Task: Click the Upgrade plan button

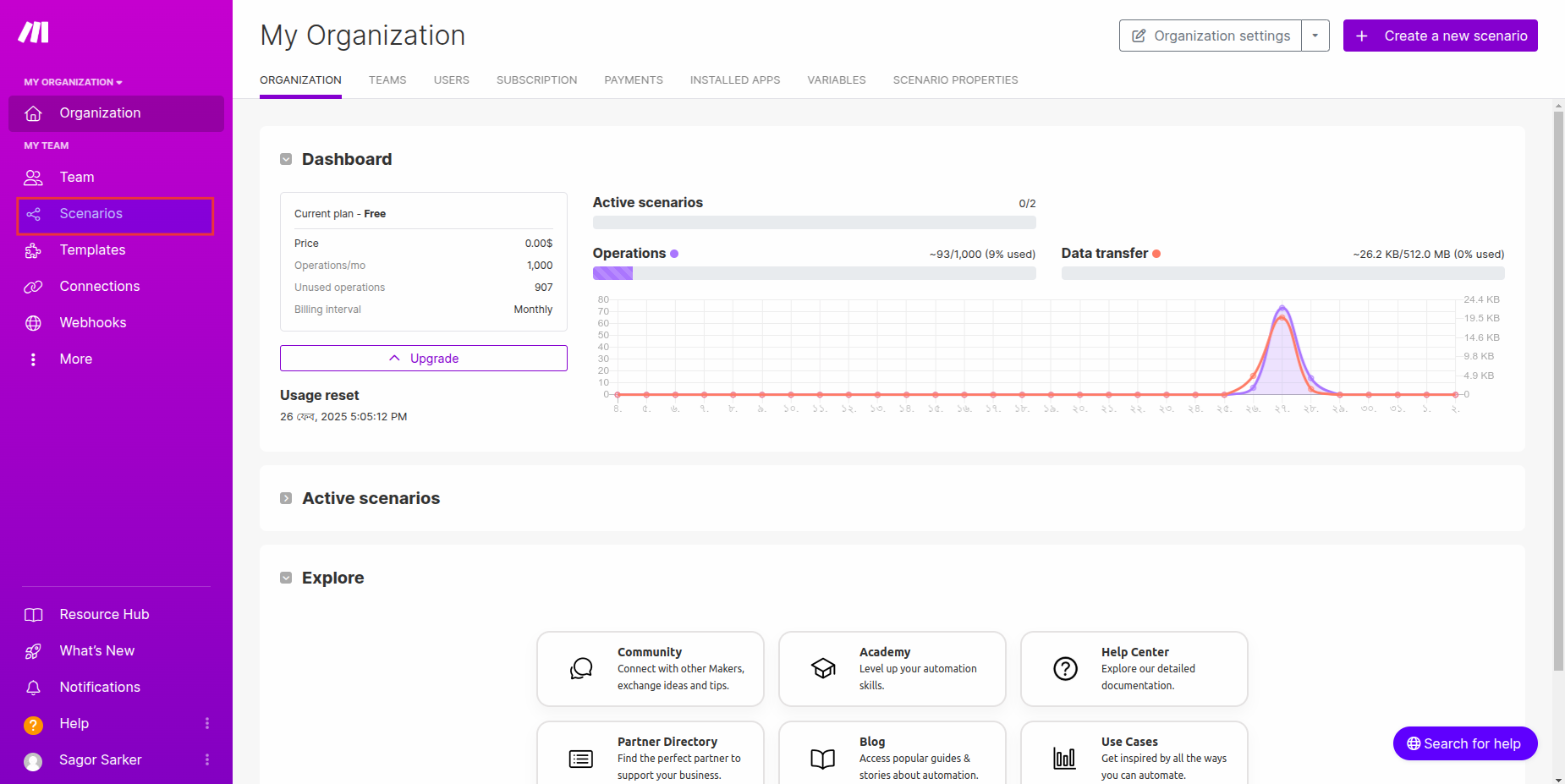Action: [x=423, y=359]
